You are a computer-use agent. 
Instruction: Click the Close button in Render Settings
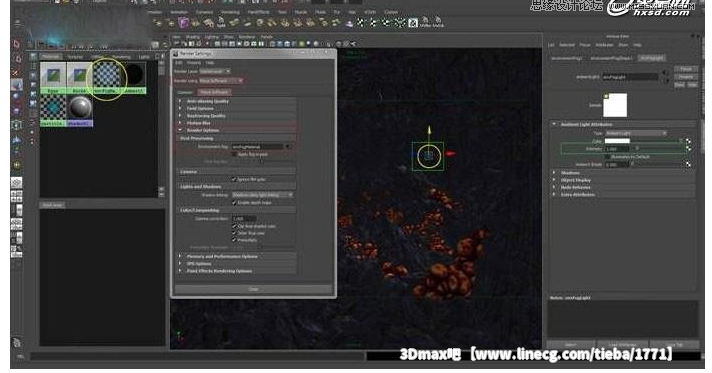point(253,289)
